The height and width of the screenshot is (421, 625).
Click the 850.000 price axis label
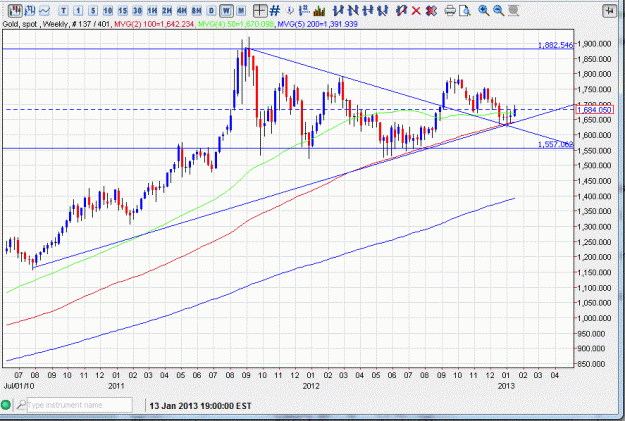[x=594, y=364]
